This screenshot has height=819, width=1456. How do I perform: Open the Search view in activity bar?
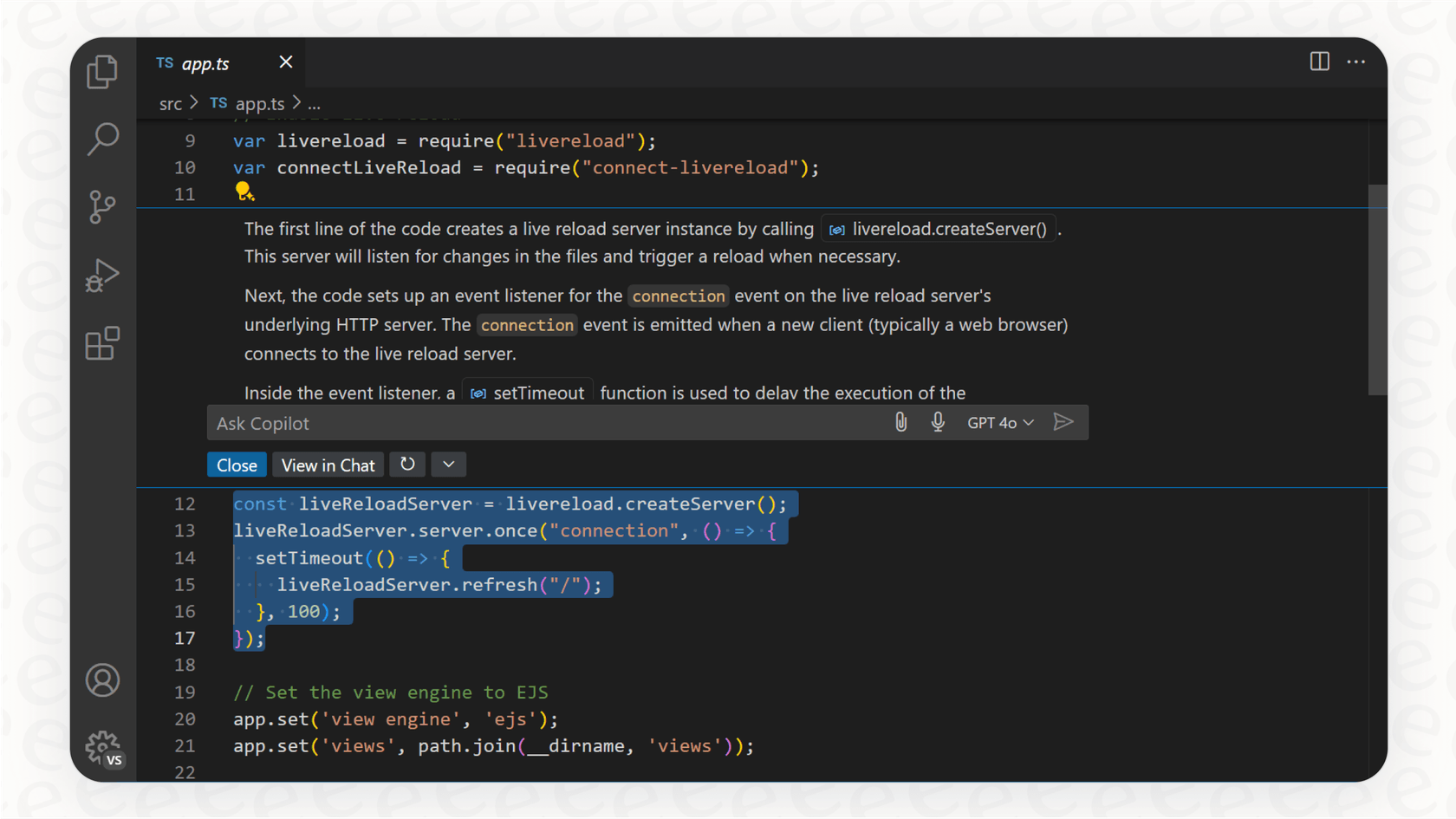tap(102, 139)
